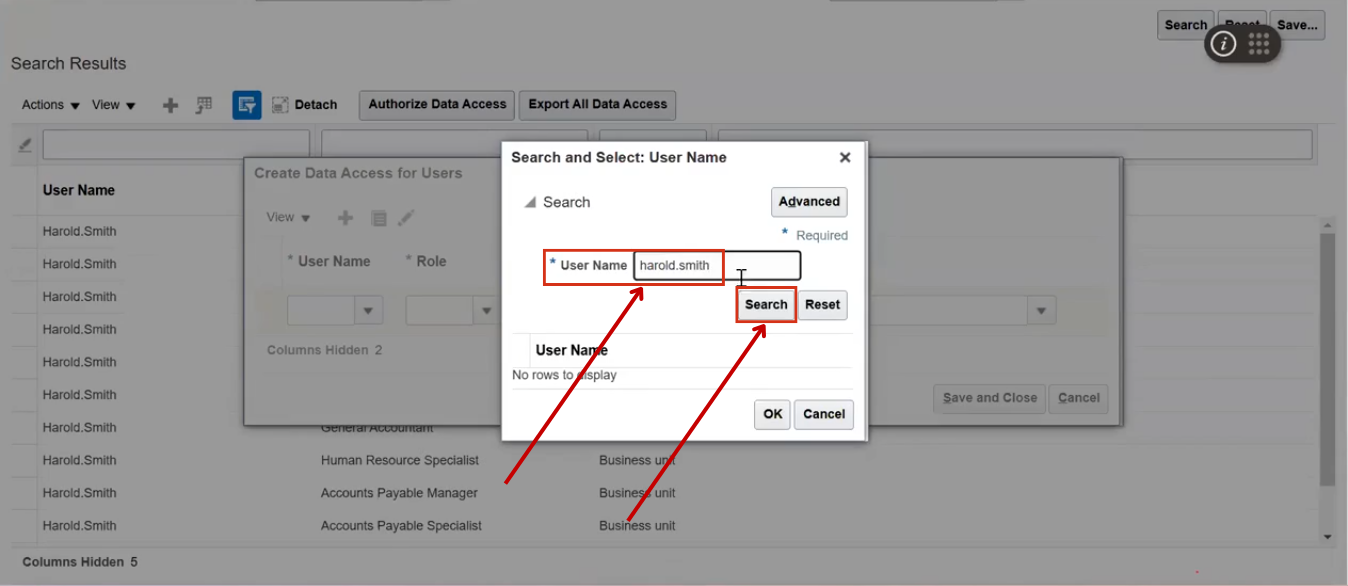Open the Actions dropdown menu
Viewport: 1348px width, 586px height.
tap(48, 104)
